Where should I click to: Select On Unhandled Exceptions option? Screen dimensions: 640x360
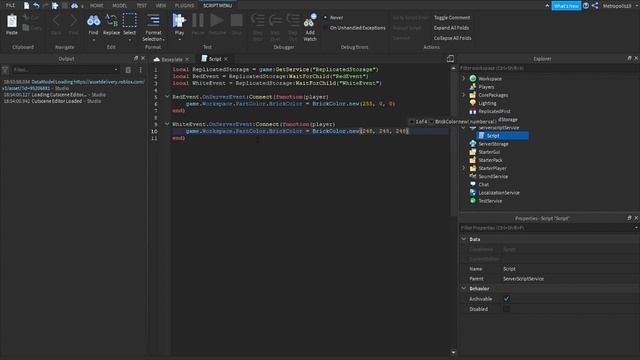pos(354,28)
